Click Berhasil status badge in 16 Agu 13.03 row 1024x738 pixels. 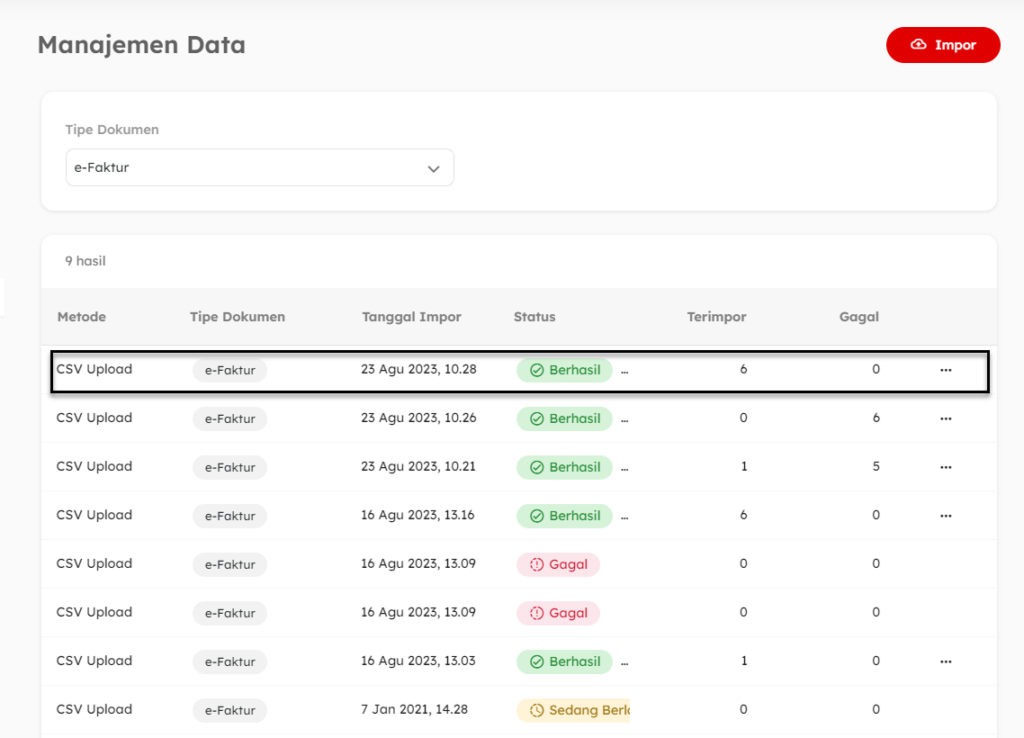564,662
